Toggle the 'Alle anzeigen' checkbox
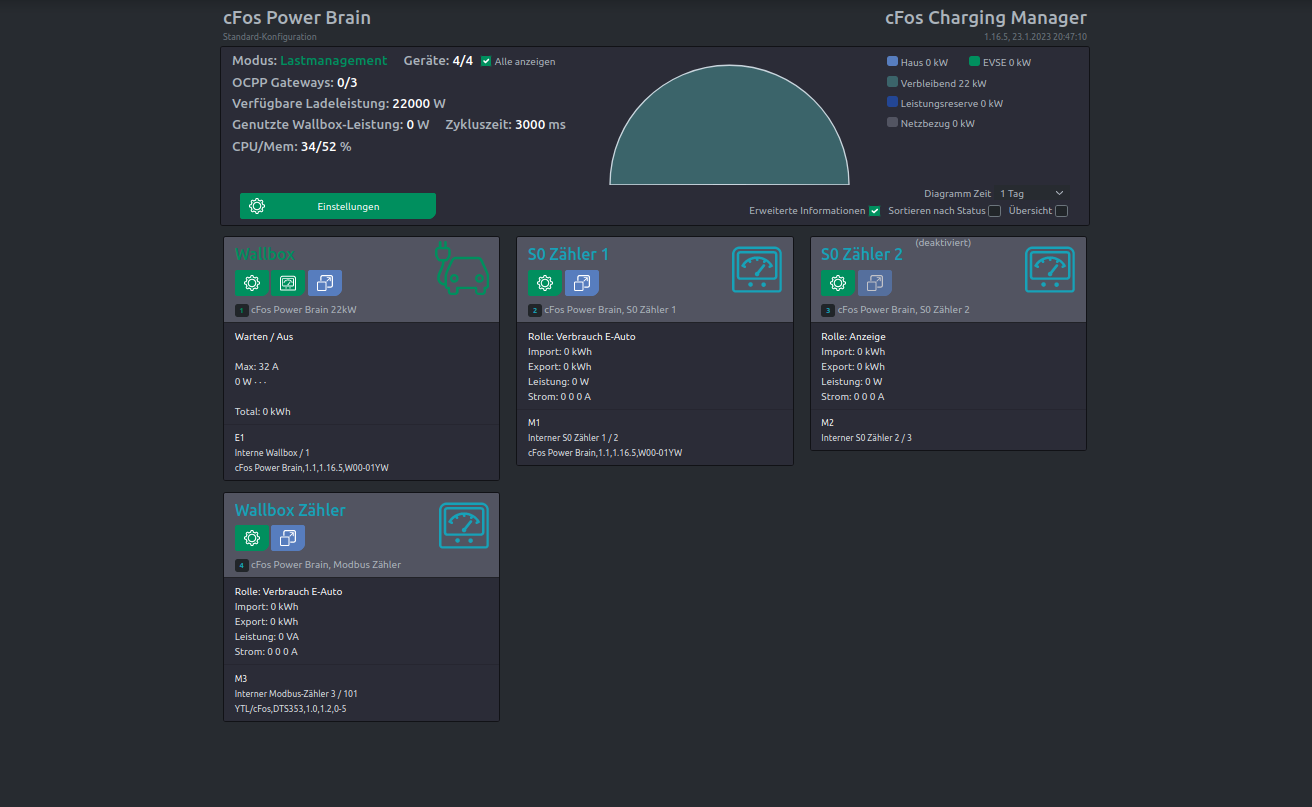The image size is (1312, 807). 486,61
